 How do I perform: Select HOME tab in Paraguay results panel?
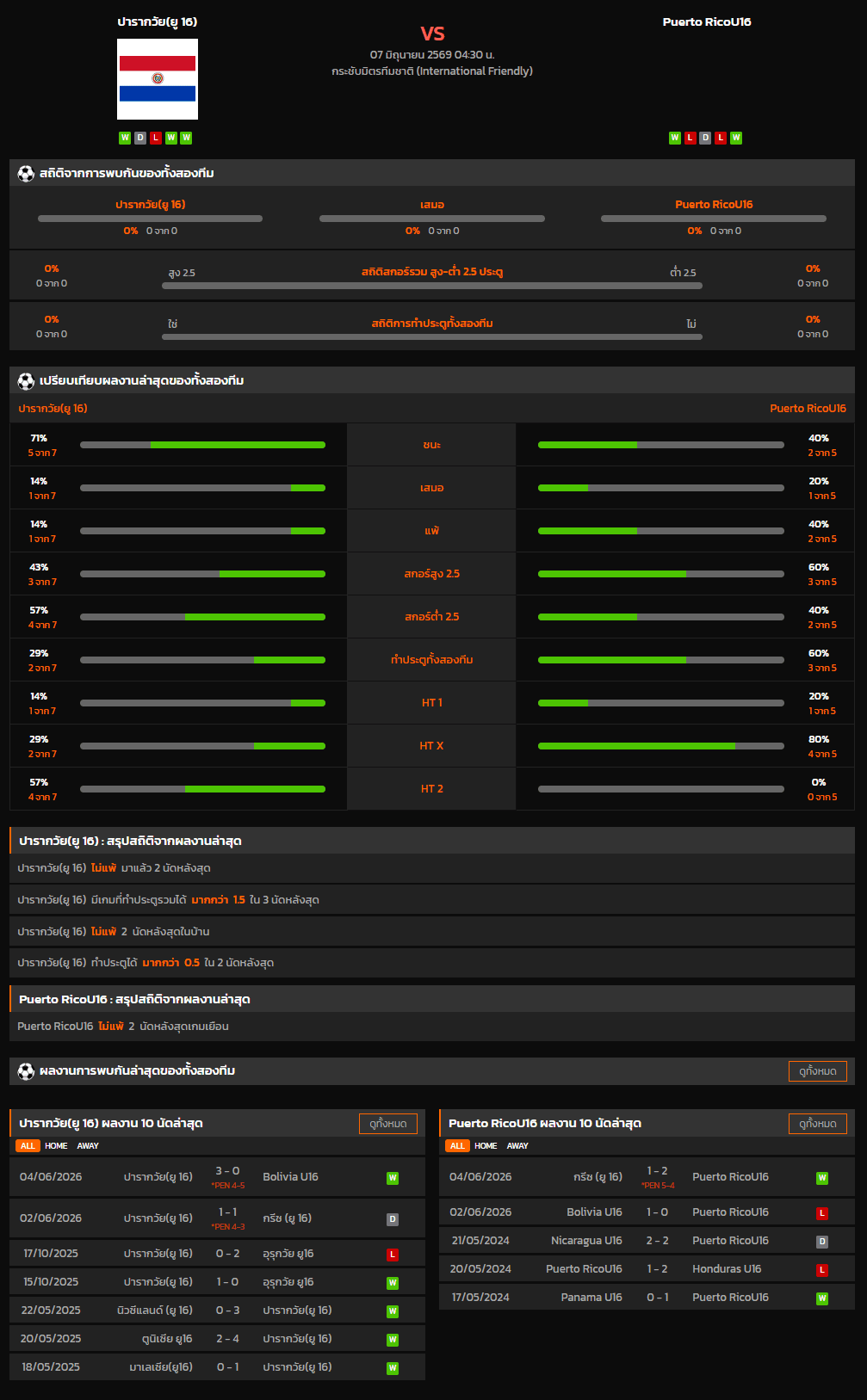[56, 1146]
